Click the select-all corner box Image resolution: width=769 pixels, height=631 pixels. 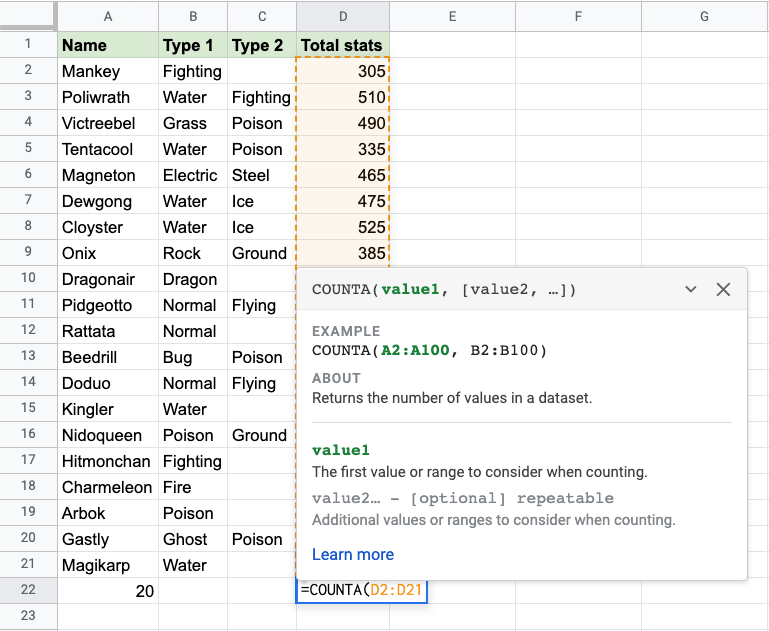[x=28, y=16]
